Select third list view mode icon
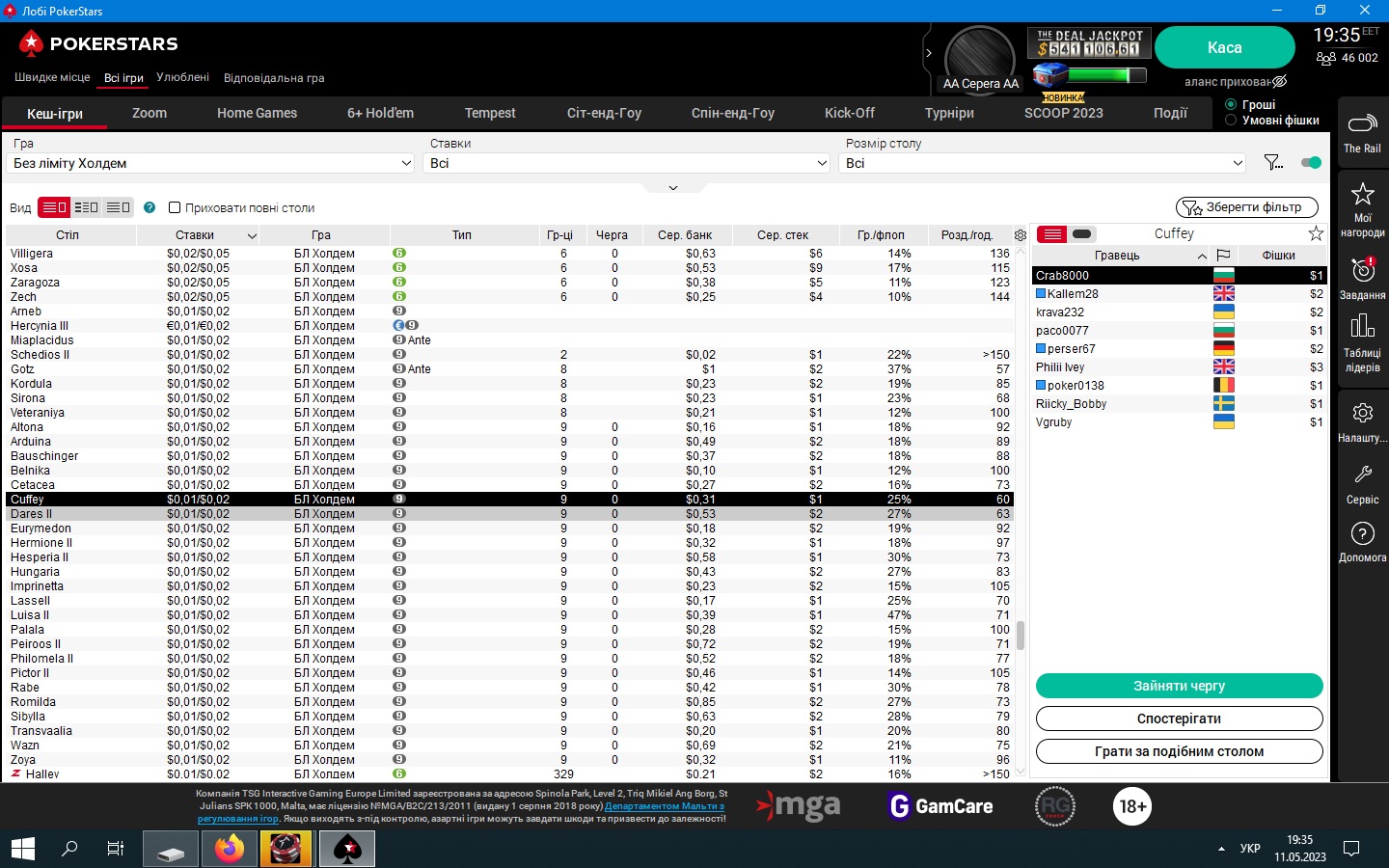This screenshot has width=1389, height=868. (x=118, y=207)
